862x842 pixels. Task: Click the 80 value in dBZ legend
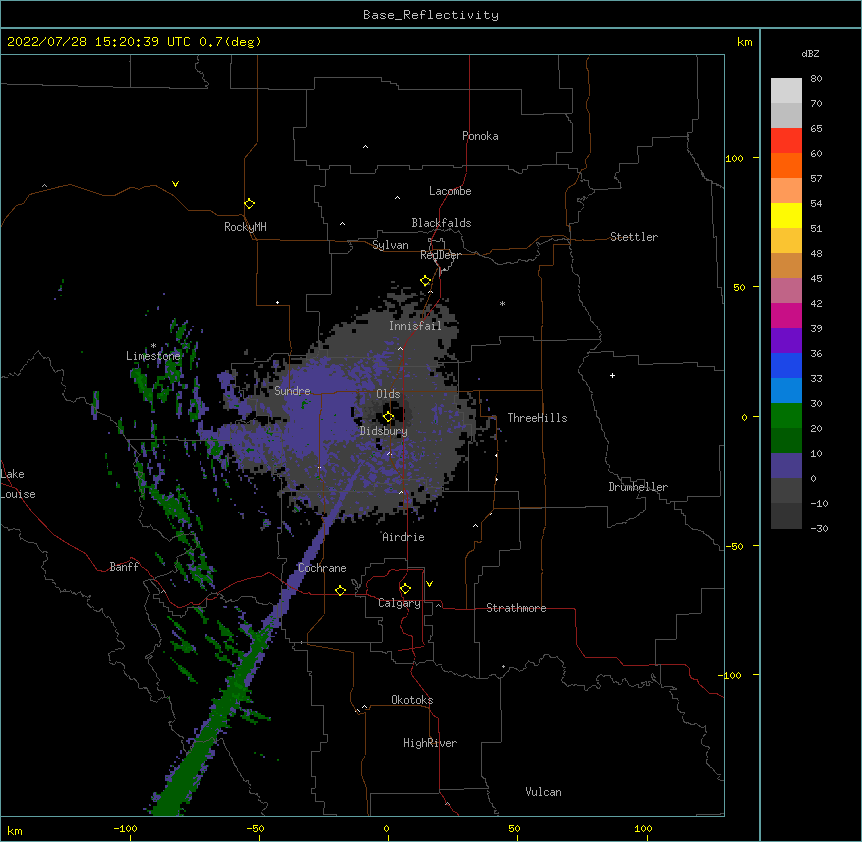pos(816,79)
